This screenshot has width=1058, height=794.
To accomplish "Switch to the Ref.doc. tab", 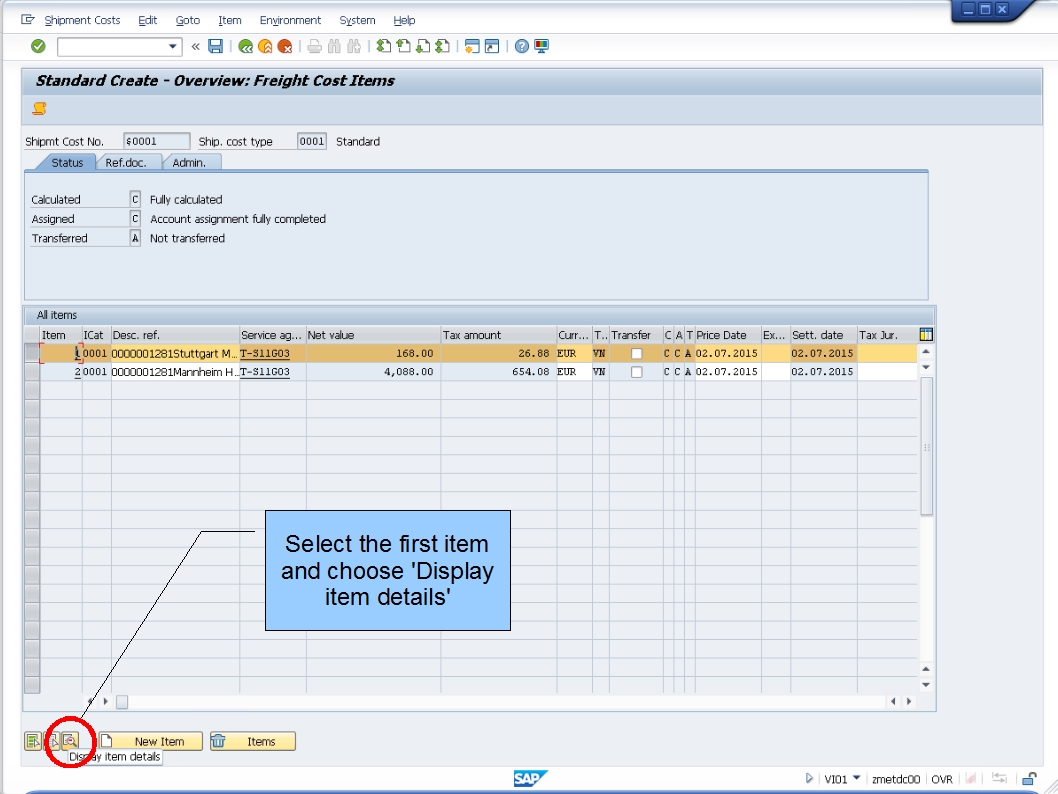I will tap(127, 161).
